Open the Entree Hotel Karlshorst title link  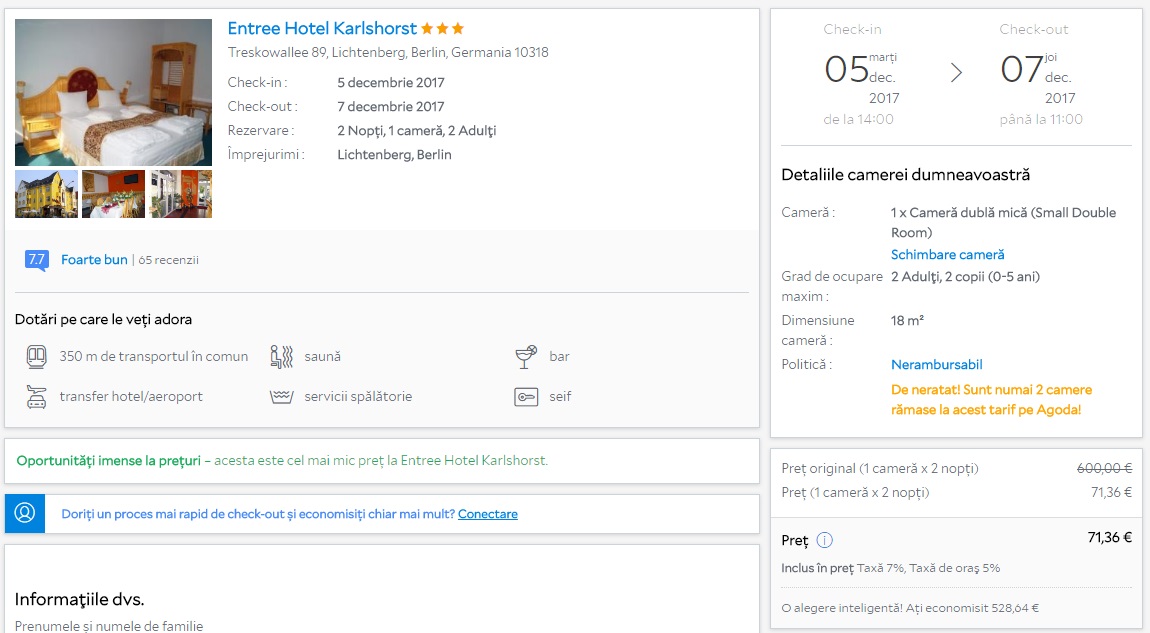point(322,28)
